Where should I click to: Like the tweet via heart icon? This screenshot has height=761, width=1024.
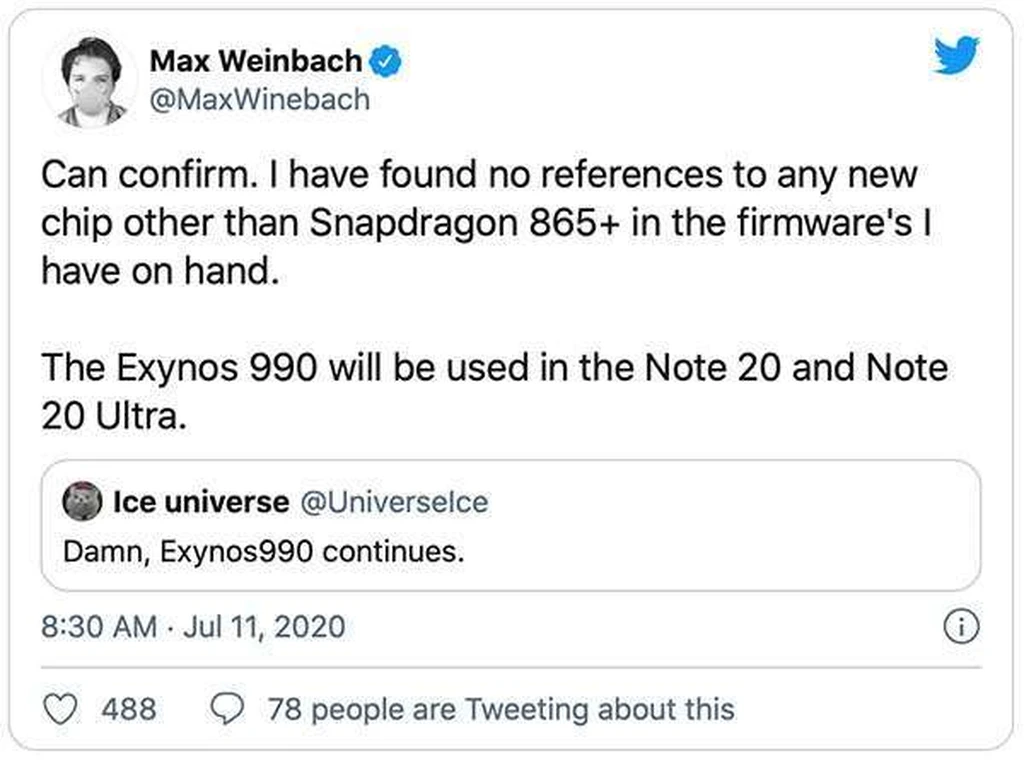(60, 709)
